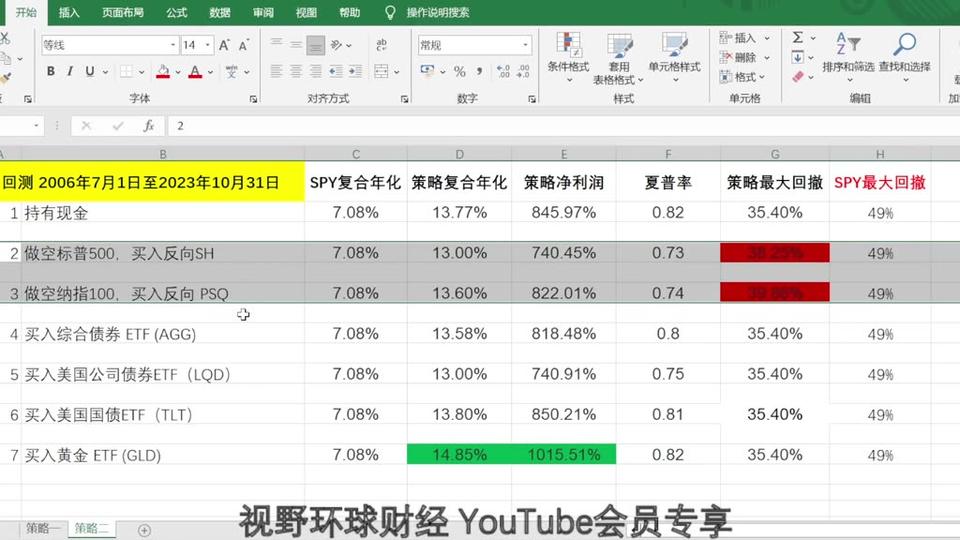Screen dimensions: 960x540
Task: Decrease decimal places
Action: tap(523, 72)
